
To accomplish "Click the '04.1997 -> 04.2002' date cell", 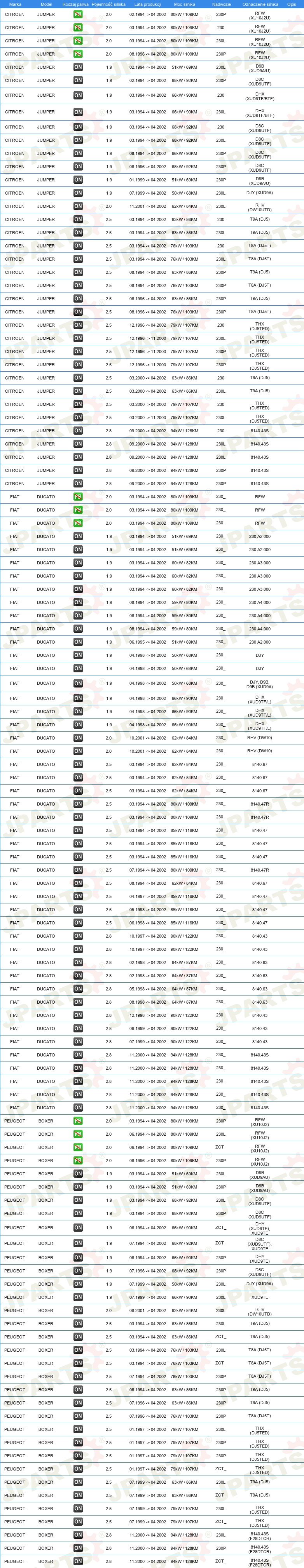I will pos(147,896).
